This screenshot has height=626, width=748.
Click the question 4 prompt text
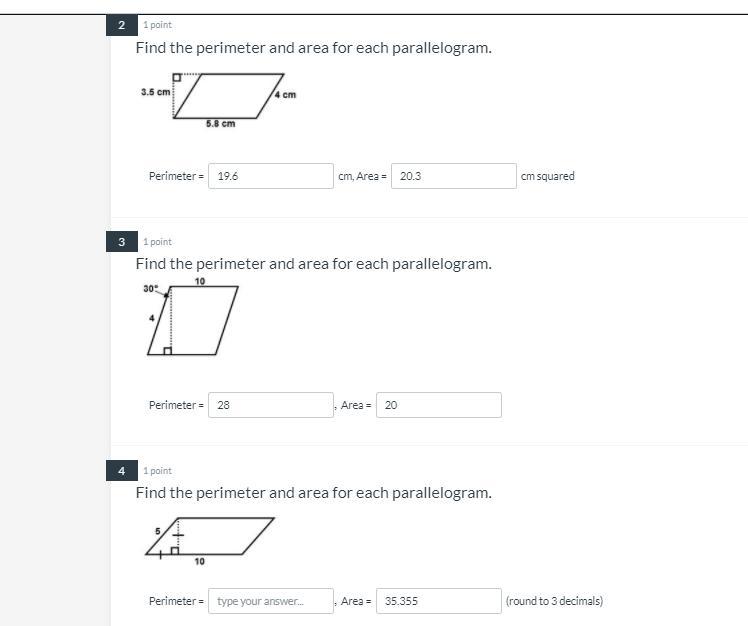pos(313,493)
